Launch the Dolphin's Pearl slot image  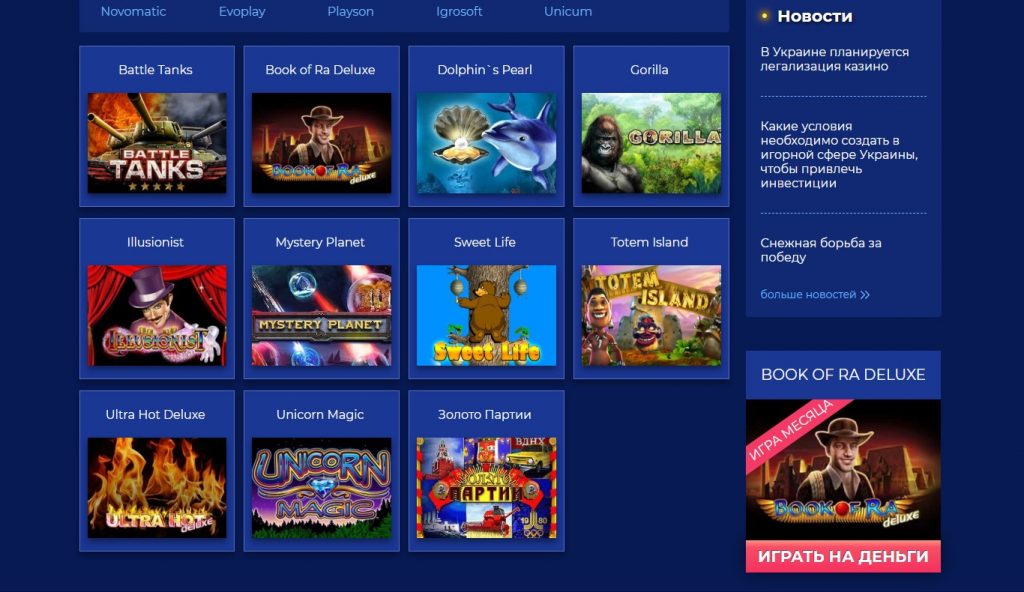486,143
